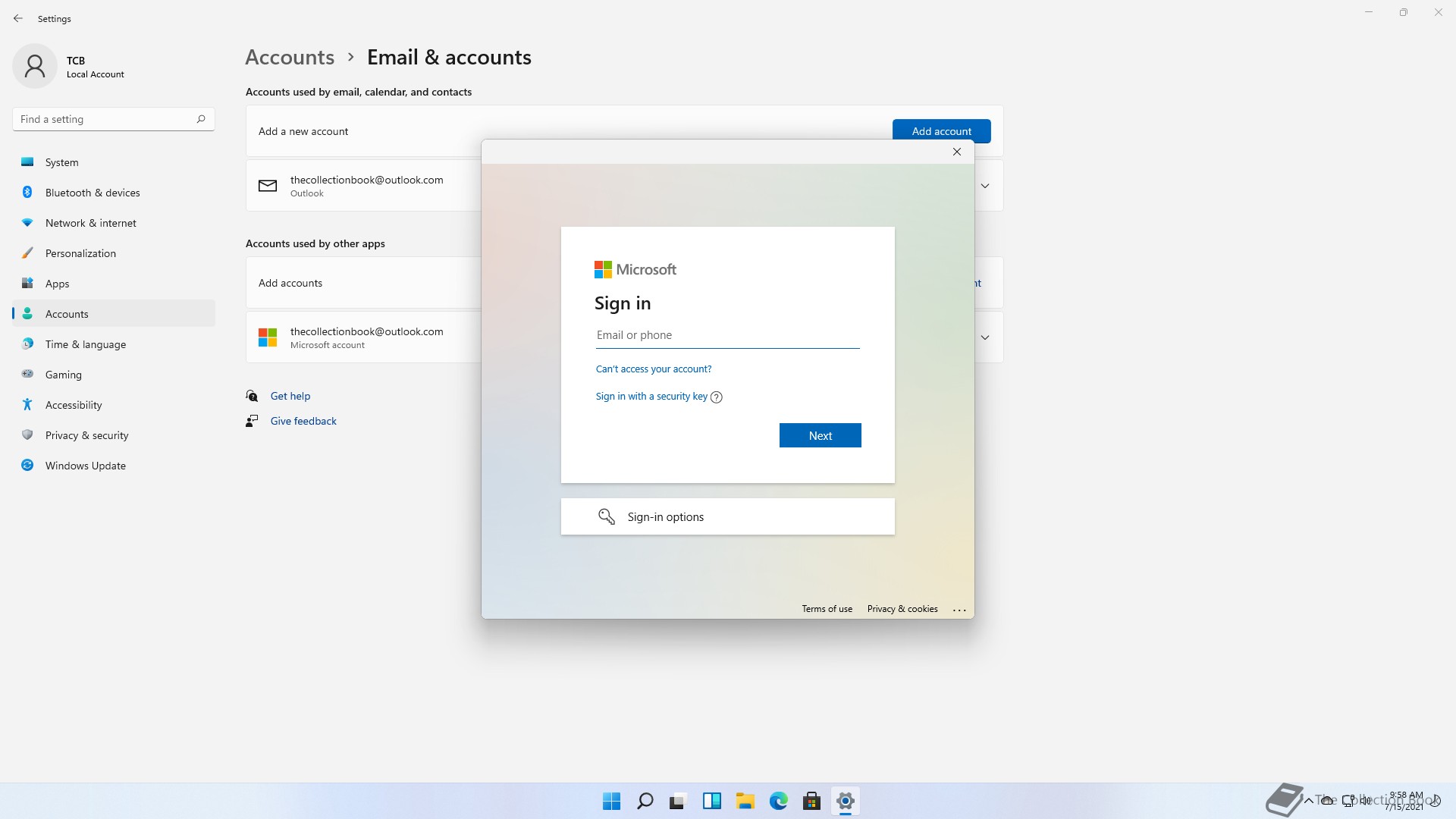
Task: Click the Give feedback person icon
Action: 252,421
